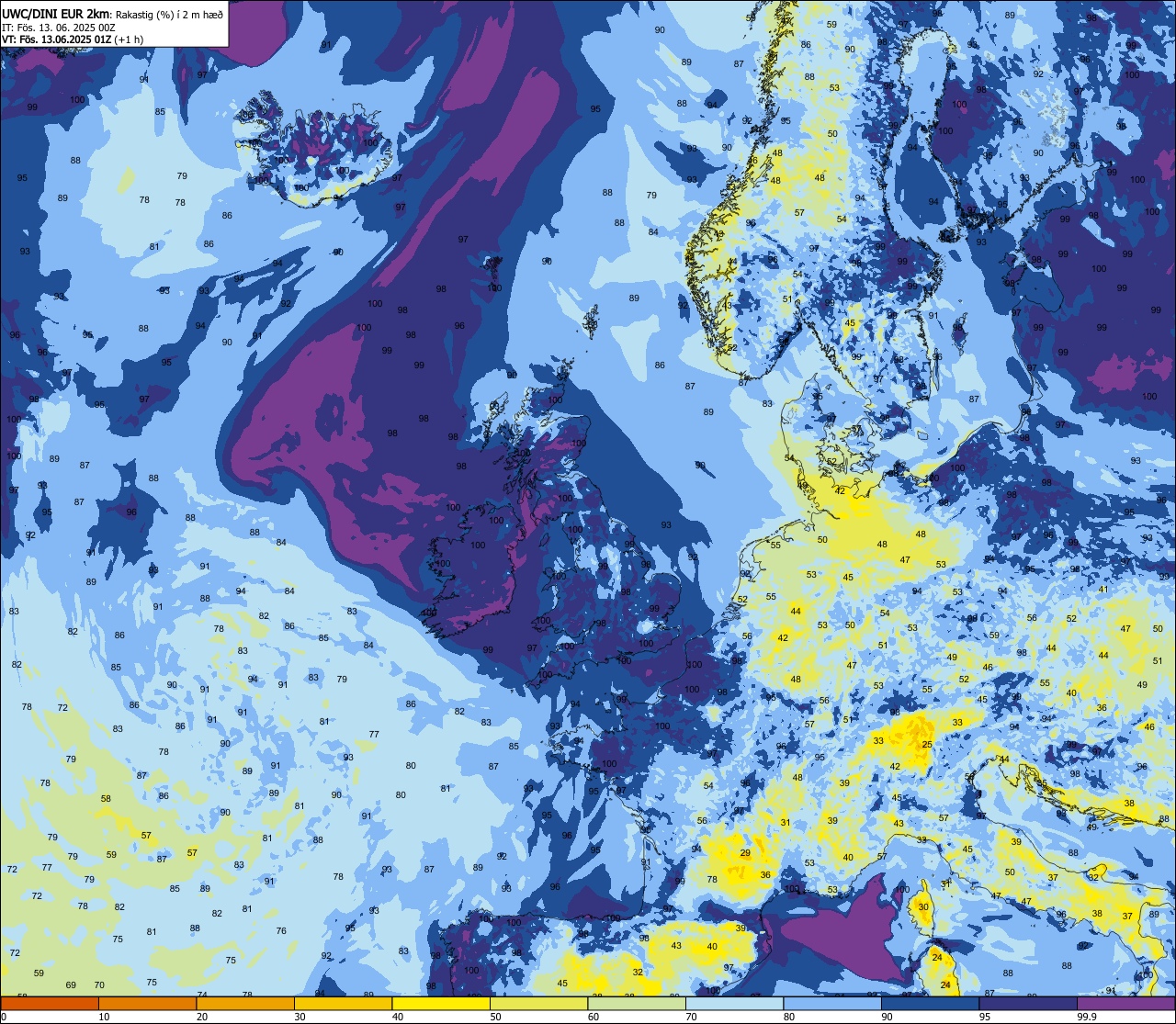Pick the legend swatch between 20 and 30
1176x1024 pixels.
click(245, 1003)
